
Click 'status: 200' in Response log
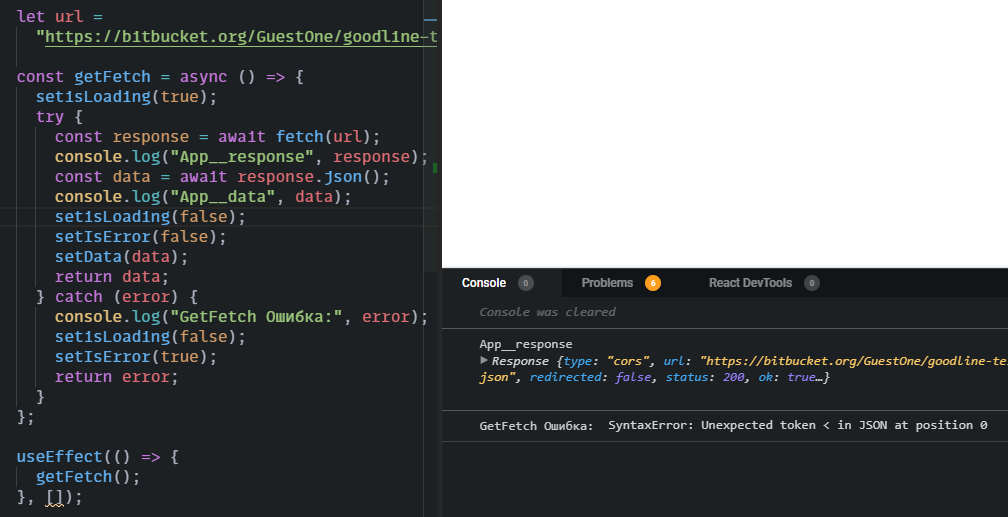pyautogui.click(x=705, y=377)
